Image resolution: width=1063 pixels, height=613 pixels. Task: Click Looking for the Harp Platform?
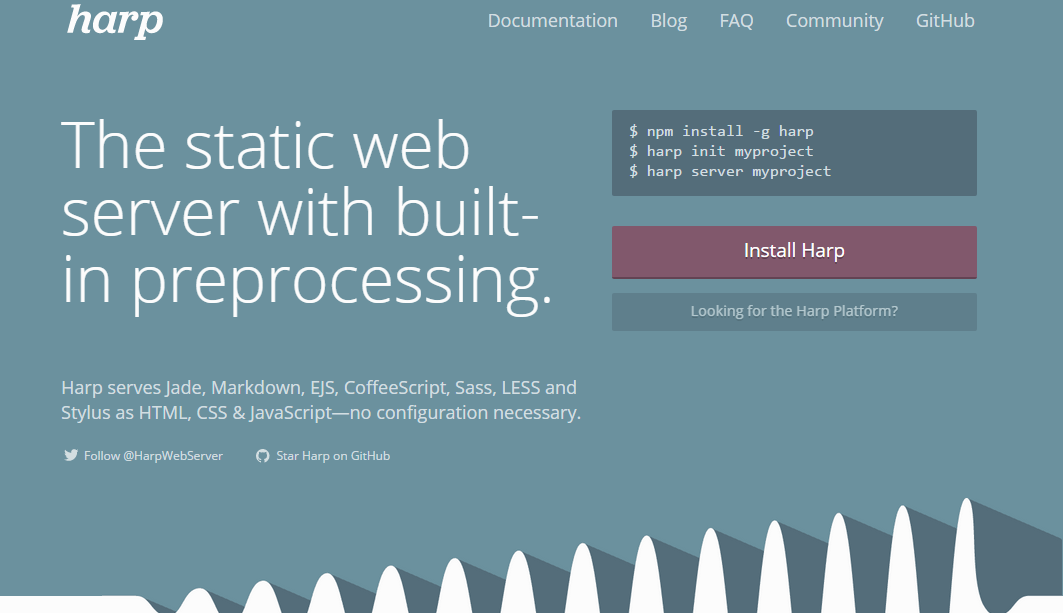794,311
